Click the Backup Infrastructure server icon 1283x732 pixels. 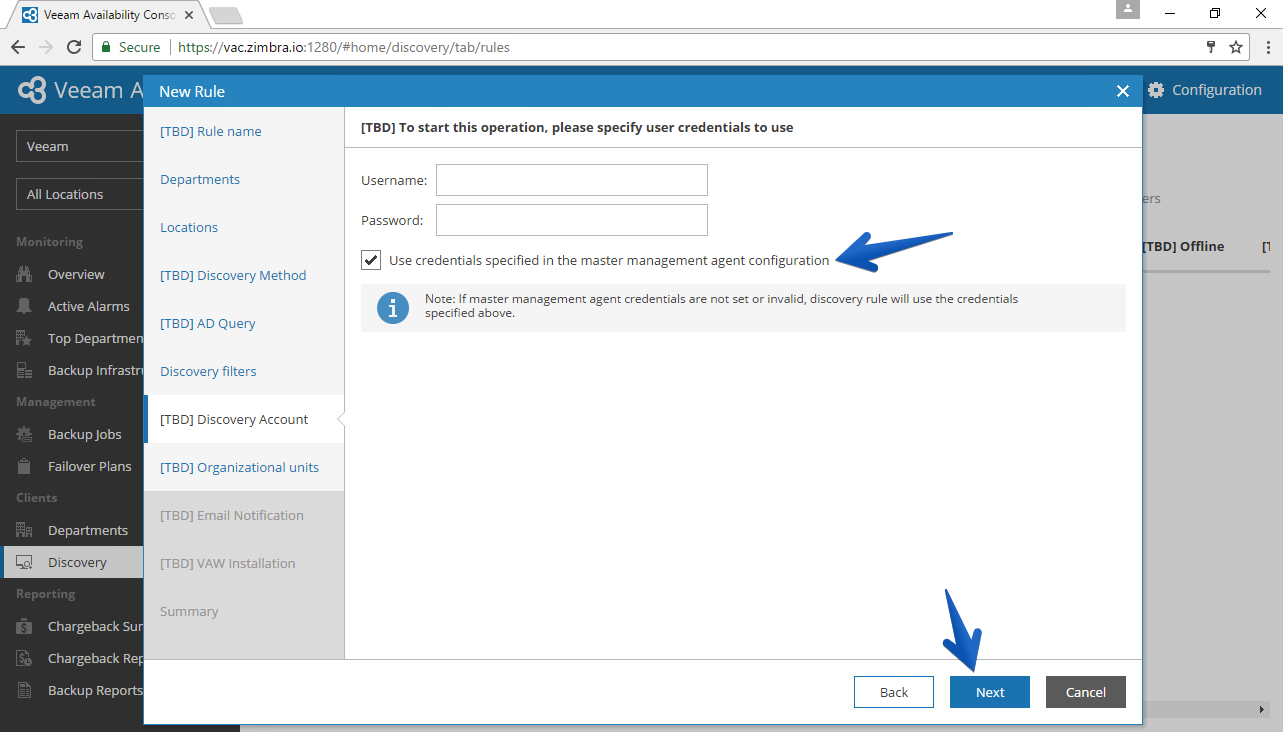(x=25, y=371)
